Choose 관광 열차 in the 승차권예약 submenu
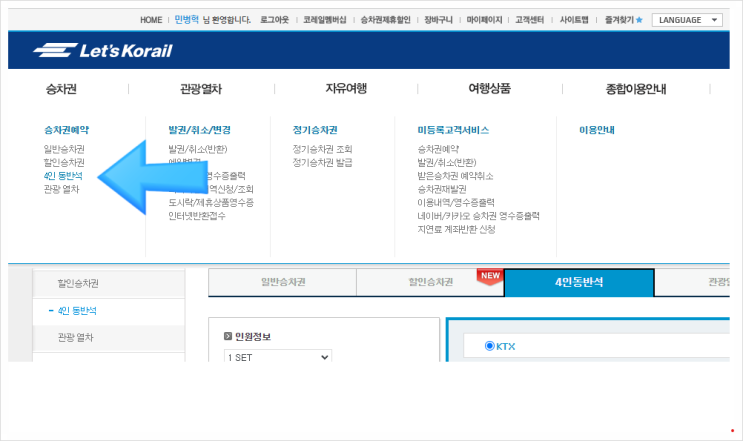 [62, 189]
